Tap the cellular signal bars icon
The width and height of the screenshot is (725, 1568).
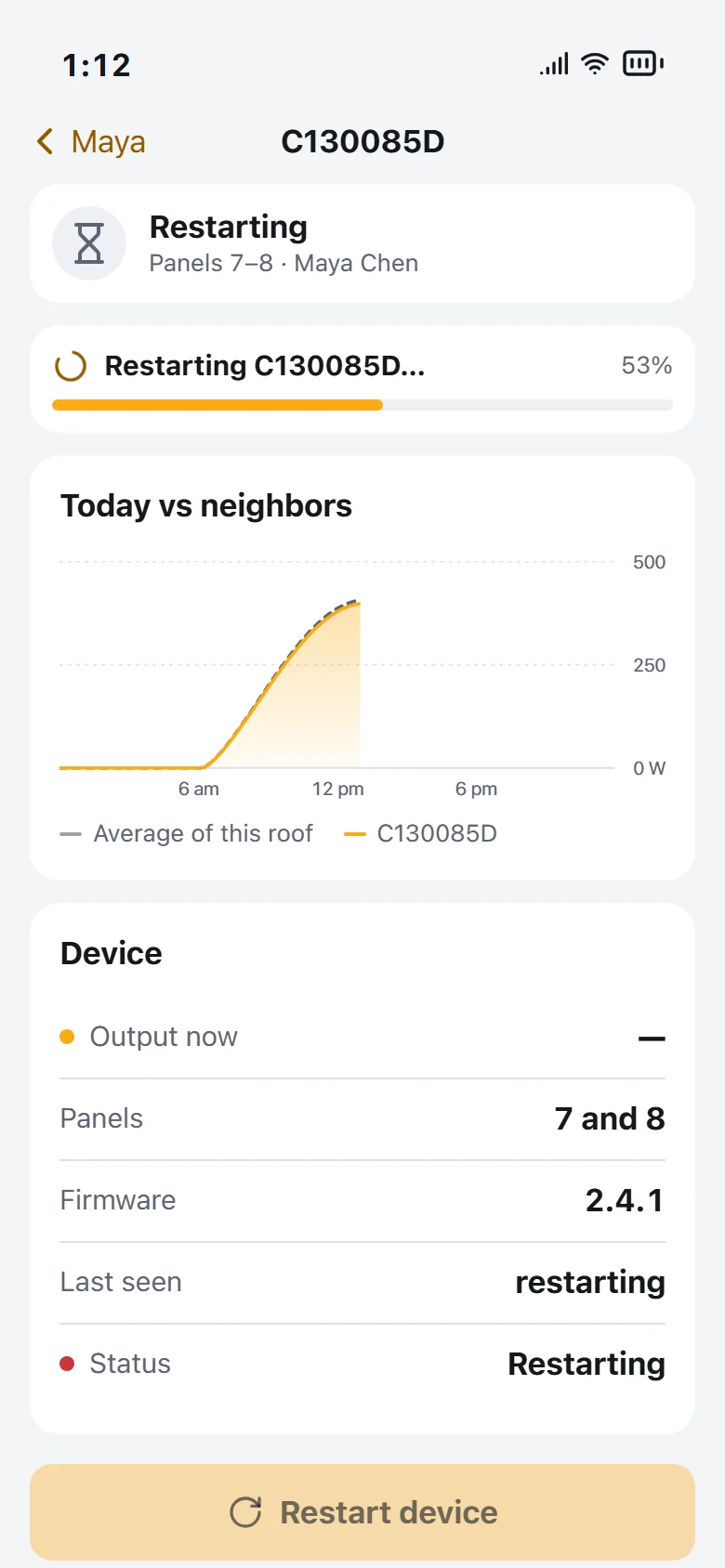(x=554, y=63)
